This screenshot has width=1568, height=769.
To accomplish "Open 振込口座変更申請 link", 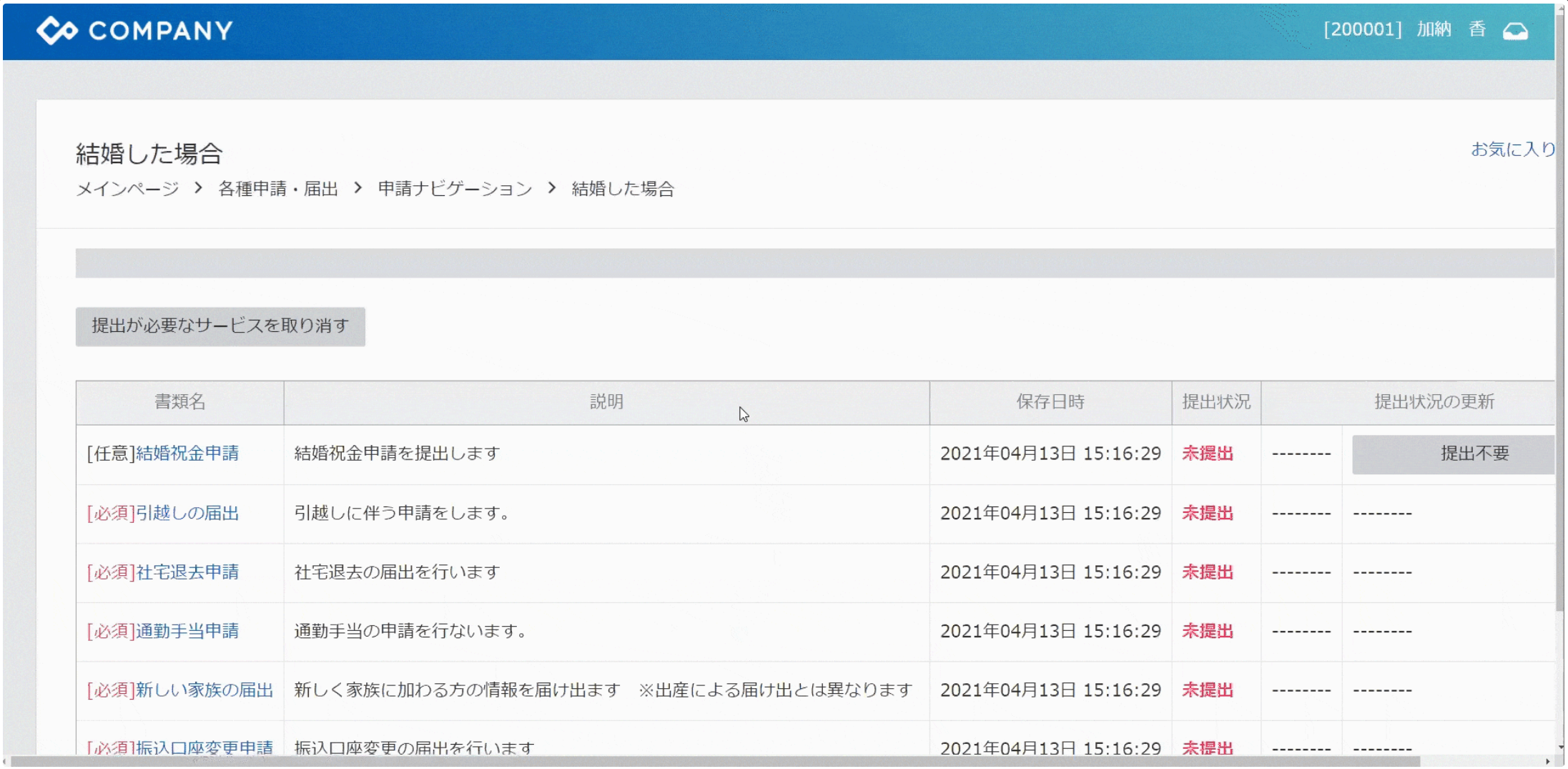I will pyautogui.click(x=204, y=747).
